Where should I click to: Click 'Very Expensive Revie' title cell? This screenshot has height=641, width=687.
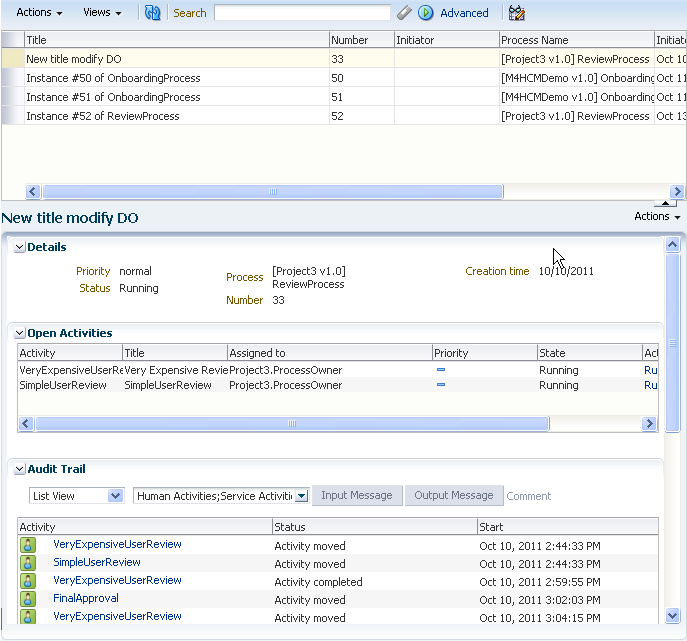[x=175, y=370]
